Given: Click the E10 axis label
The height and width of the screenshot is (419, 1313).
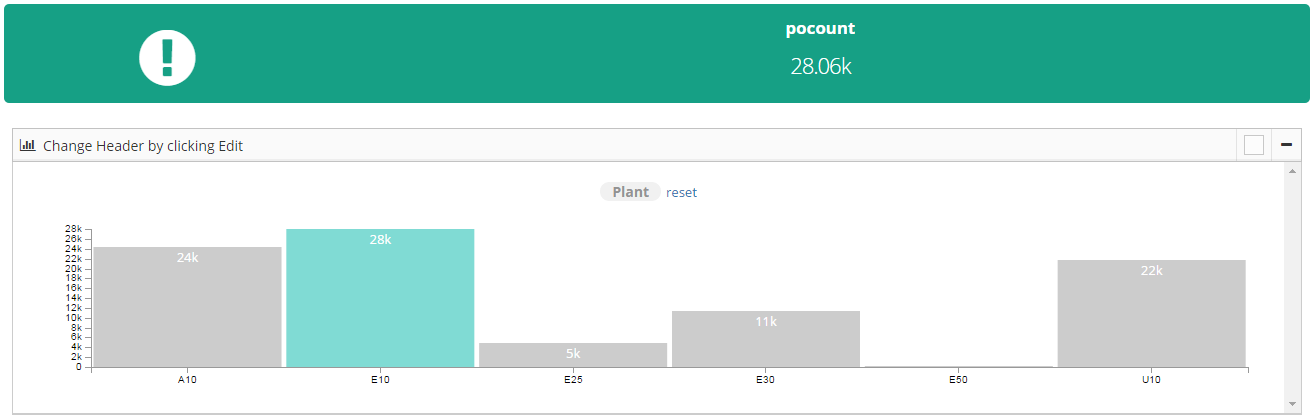Looking at the screenshot, I should [380, 381].
